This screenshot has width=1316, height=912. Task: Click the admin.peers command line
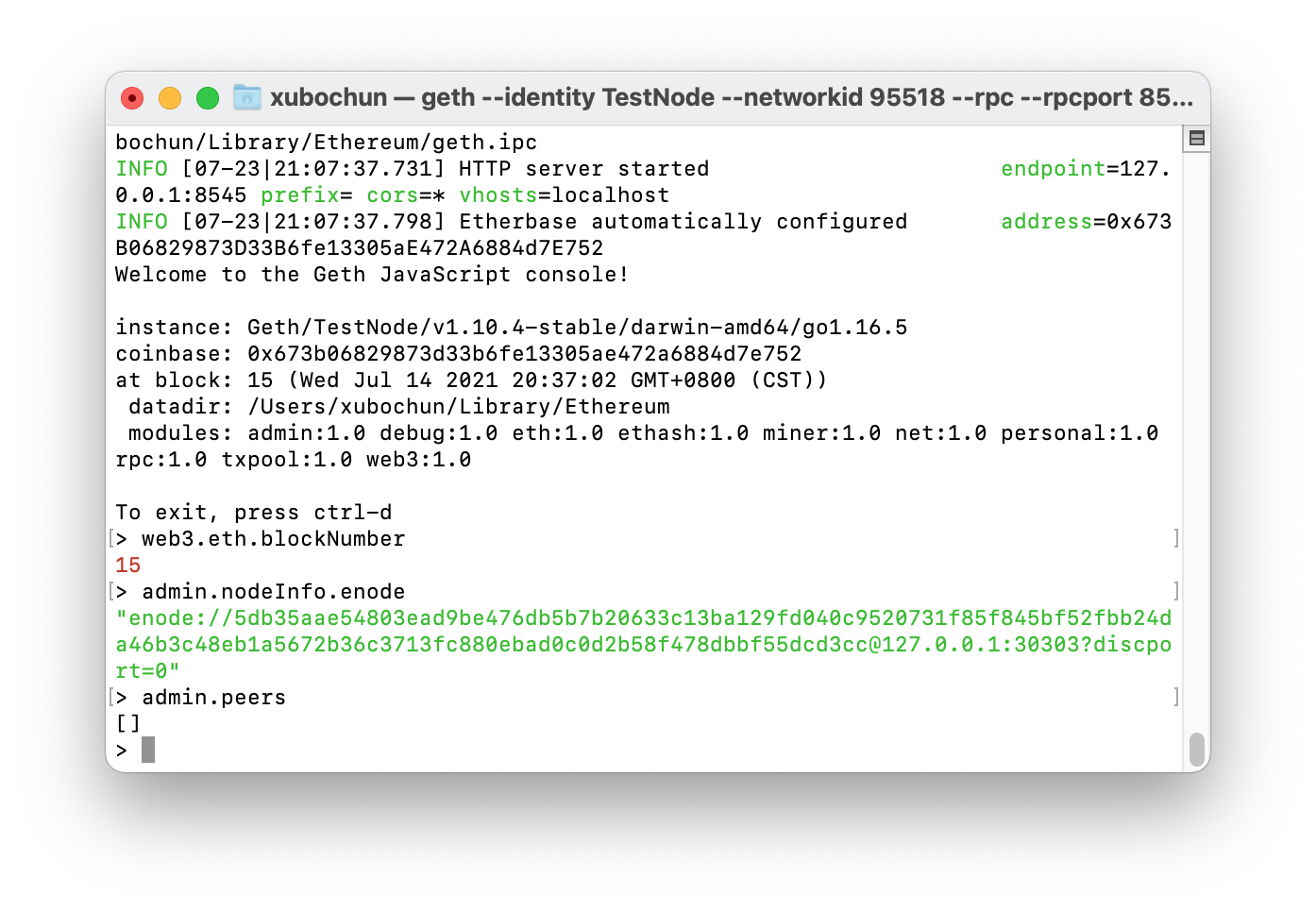(213, 698)
